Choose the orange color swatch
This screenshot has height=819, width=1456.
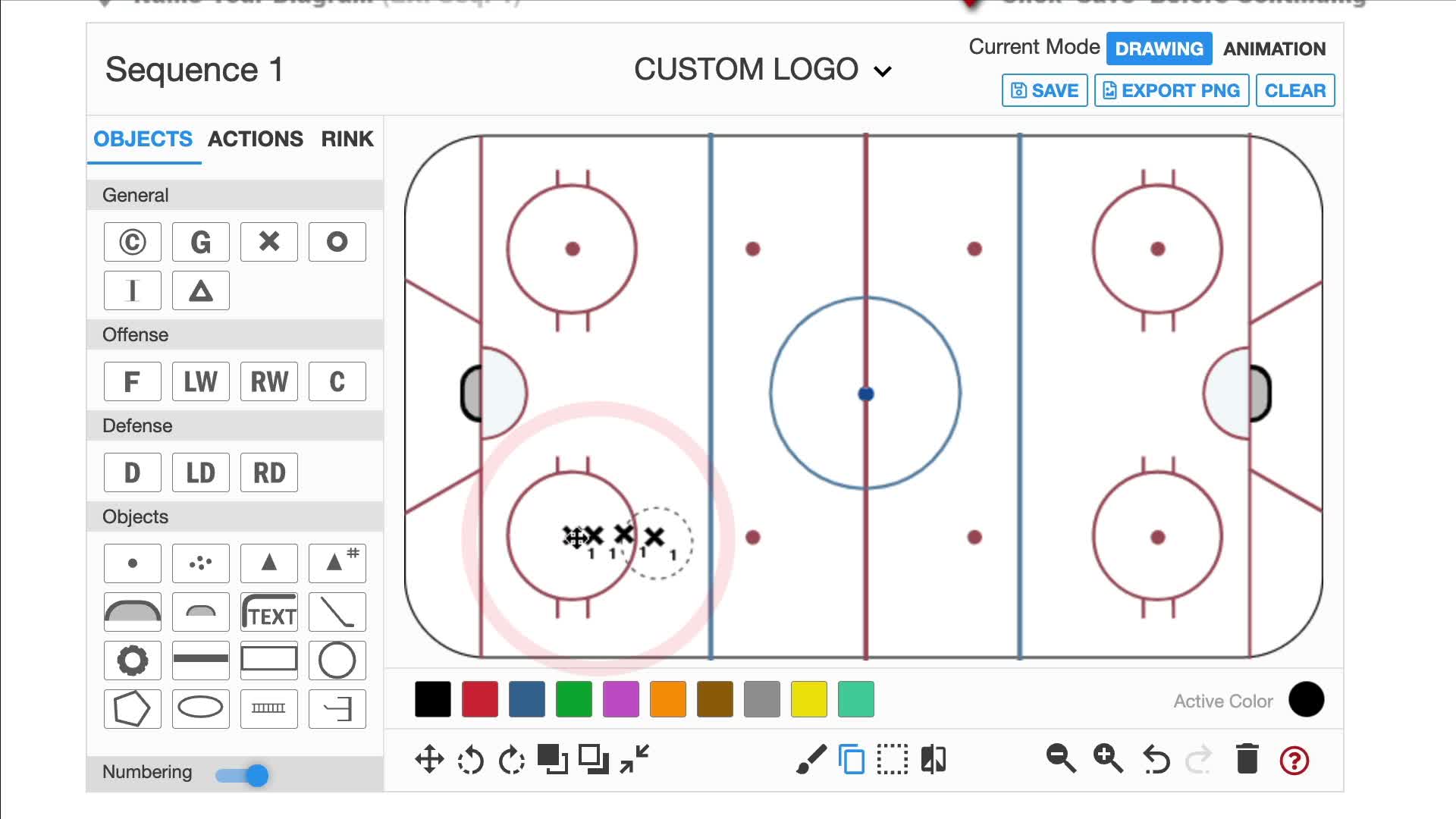click(x=667, y=699)
